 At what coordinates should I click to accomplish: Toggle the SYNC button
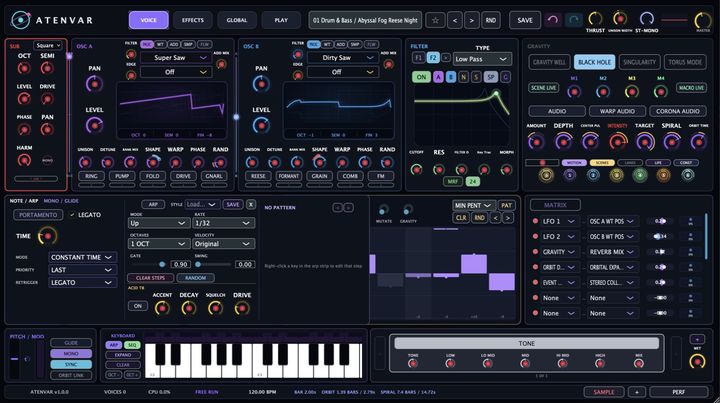point(71,364)
